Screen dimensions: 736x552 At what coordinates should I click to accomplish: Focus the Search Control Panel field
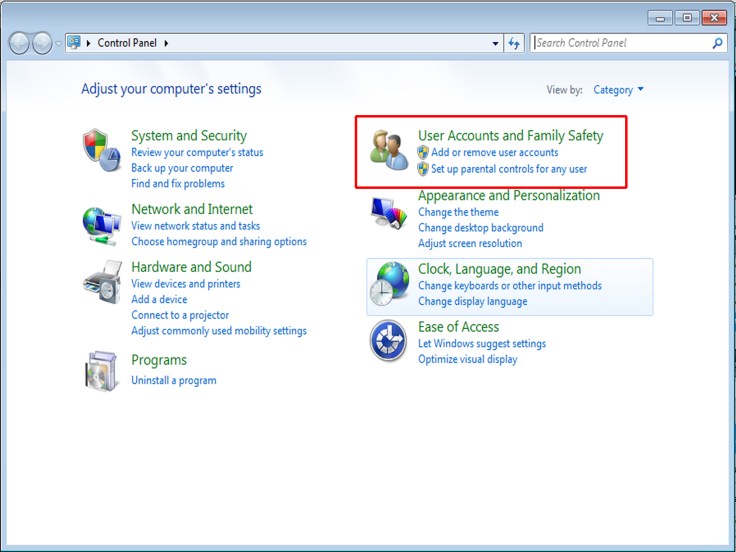620,43
